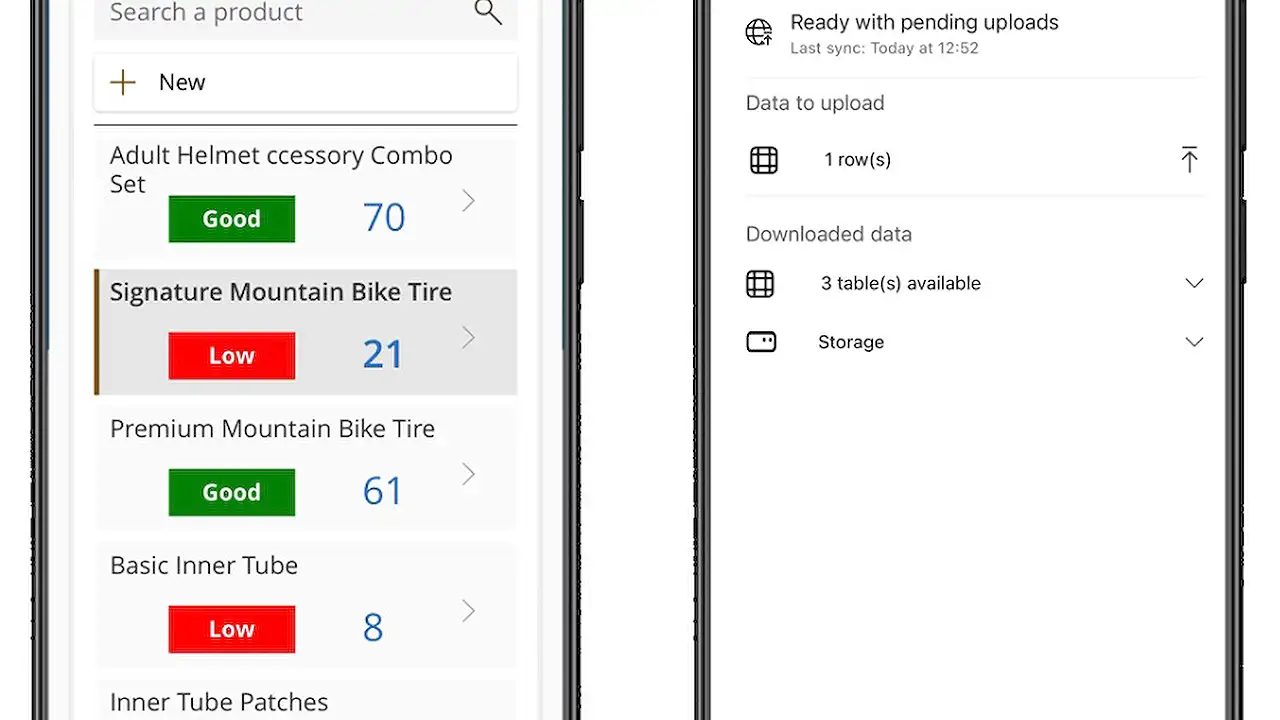The width and height of the screenshot is (1280, 720).
Task: Click the New button to add a product
Action: coord(181,82)
